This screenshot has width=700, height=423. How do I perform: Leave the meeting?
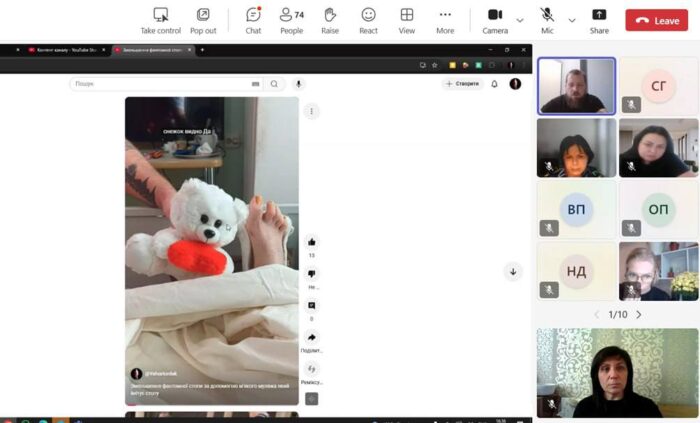657,20
